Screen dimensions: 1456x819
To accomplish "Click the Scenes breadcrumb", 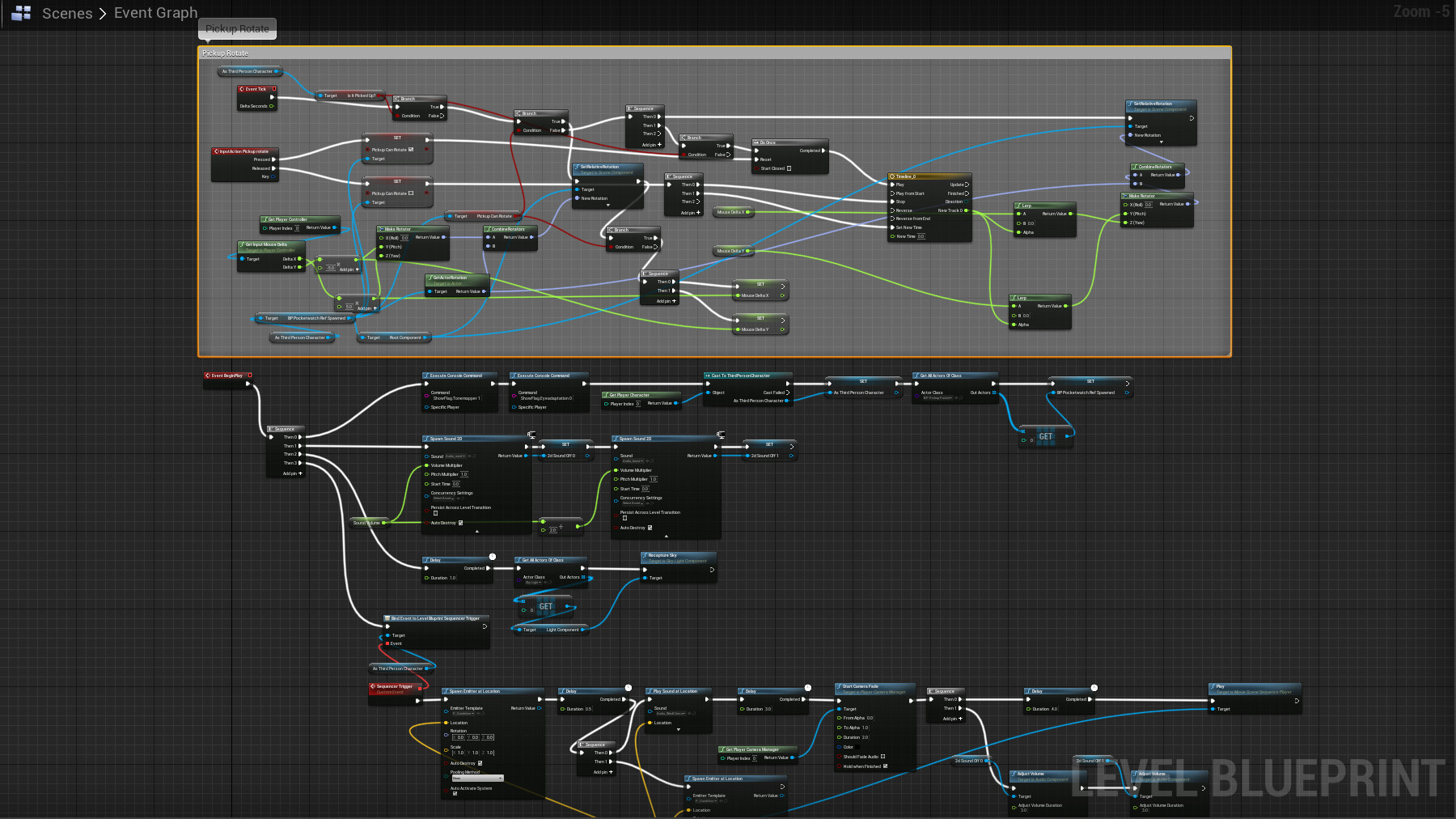I will 67,13.
